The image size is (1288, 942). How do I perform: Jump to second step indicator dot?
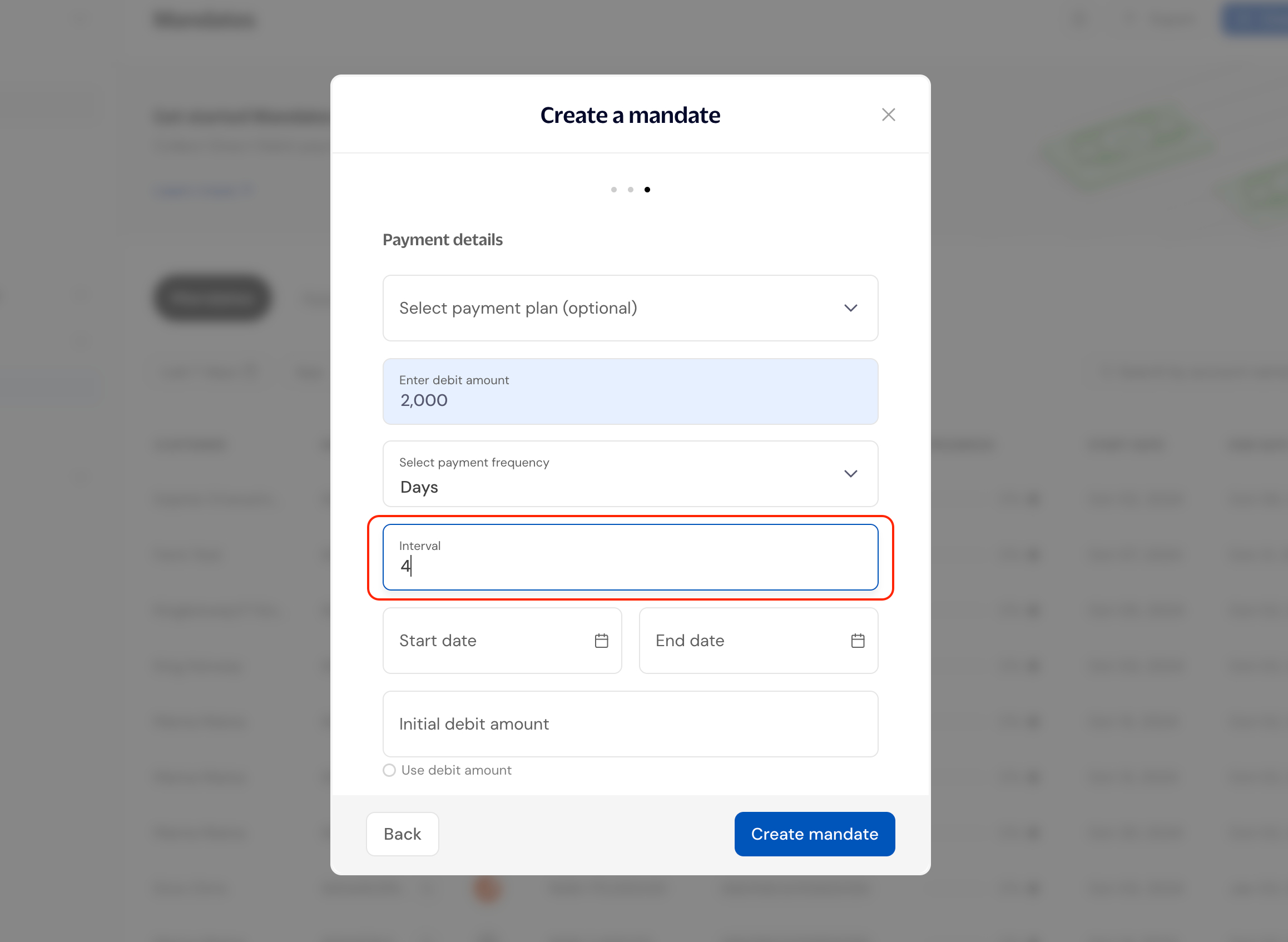click(630, 189)
